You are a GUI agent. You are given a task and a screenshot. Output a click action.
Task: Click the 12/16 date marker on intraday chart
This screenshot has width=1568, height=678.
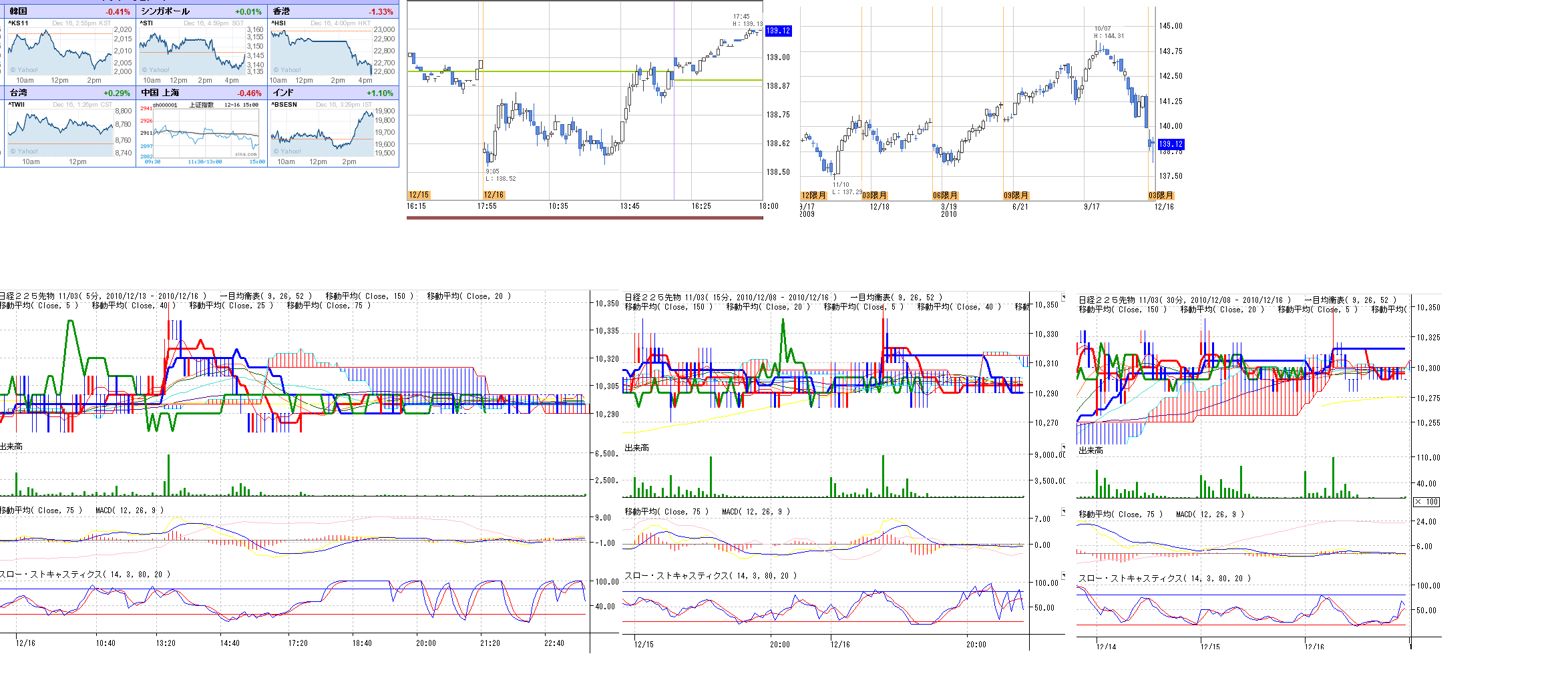point(494,195)
